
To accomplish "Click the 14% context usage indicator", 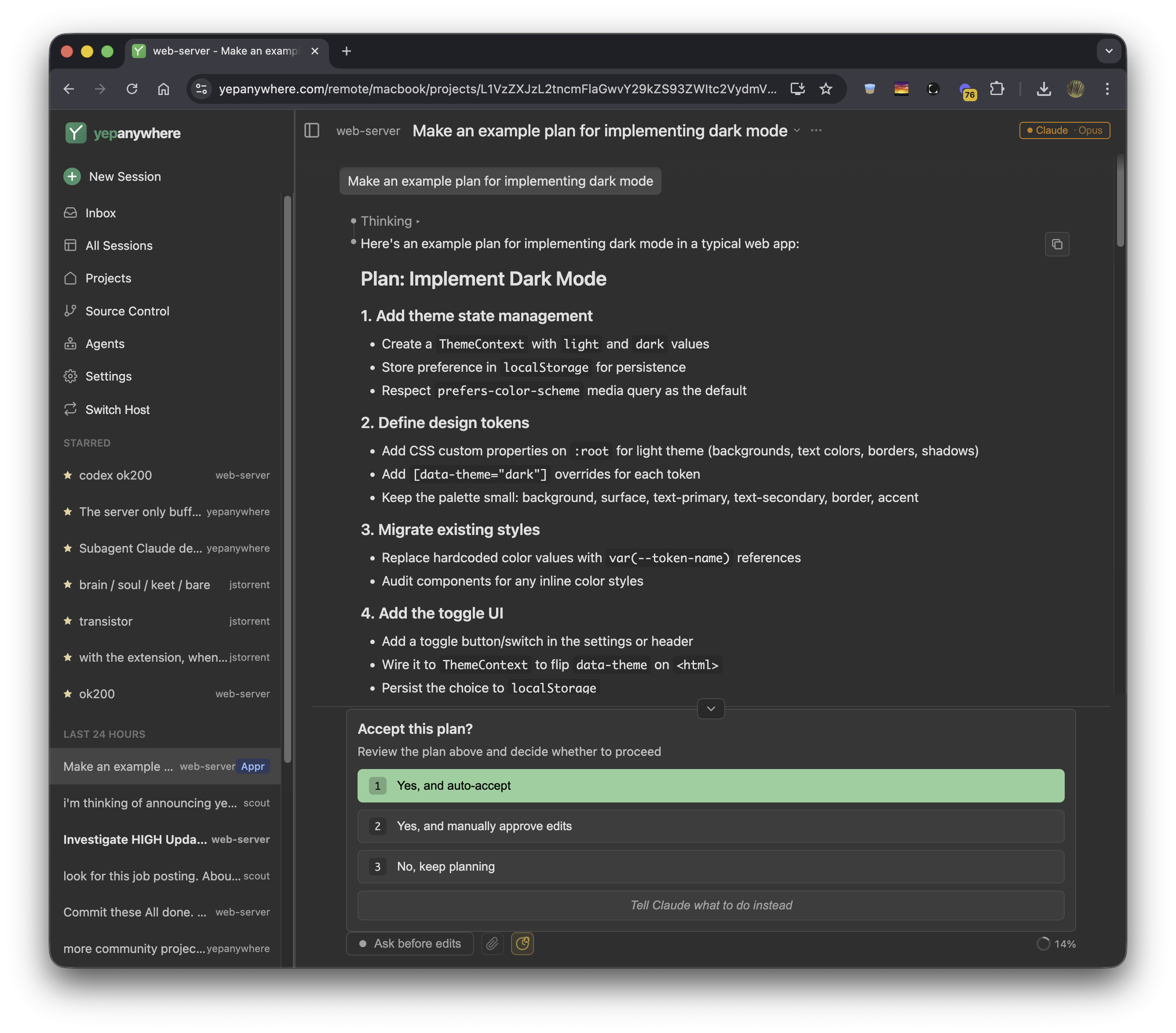I will [x=1056, y=943].
